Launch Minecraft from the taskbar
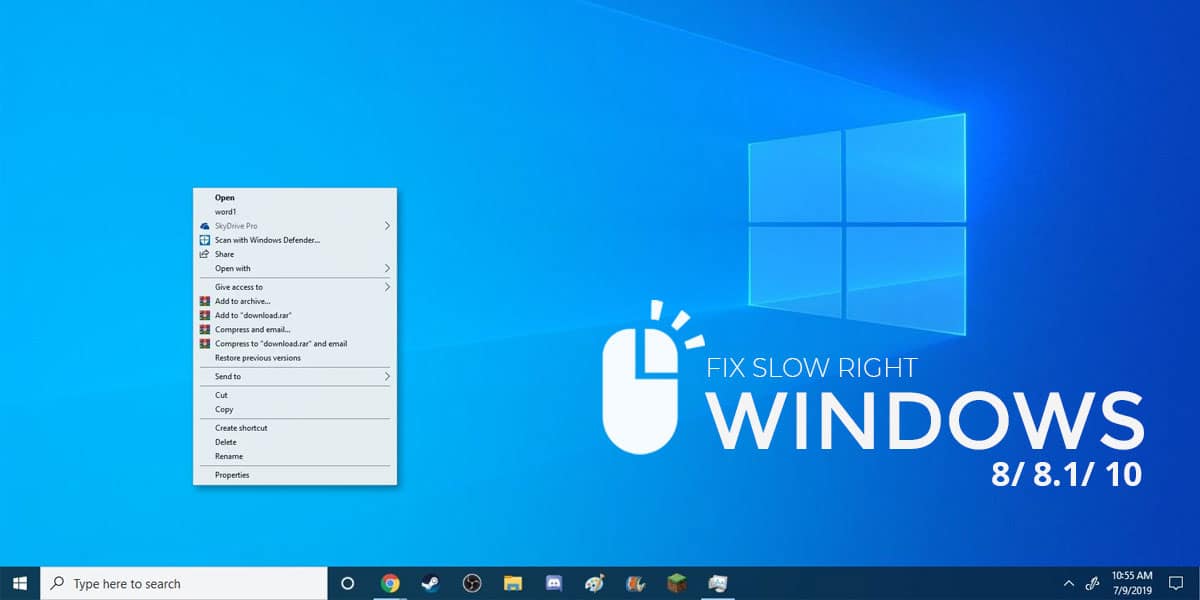 tap(677, 583)
